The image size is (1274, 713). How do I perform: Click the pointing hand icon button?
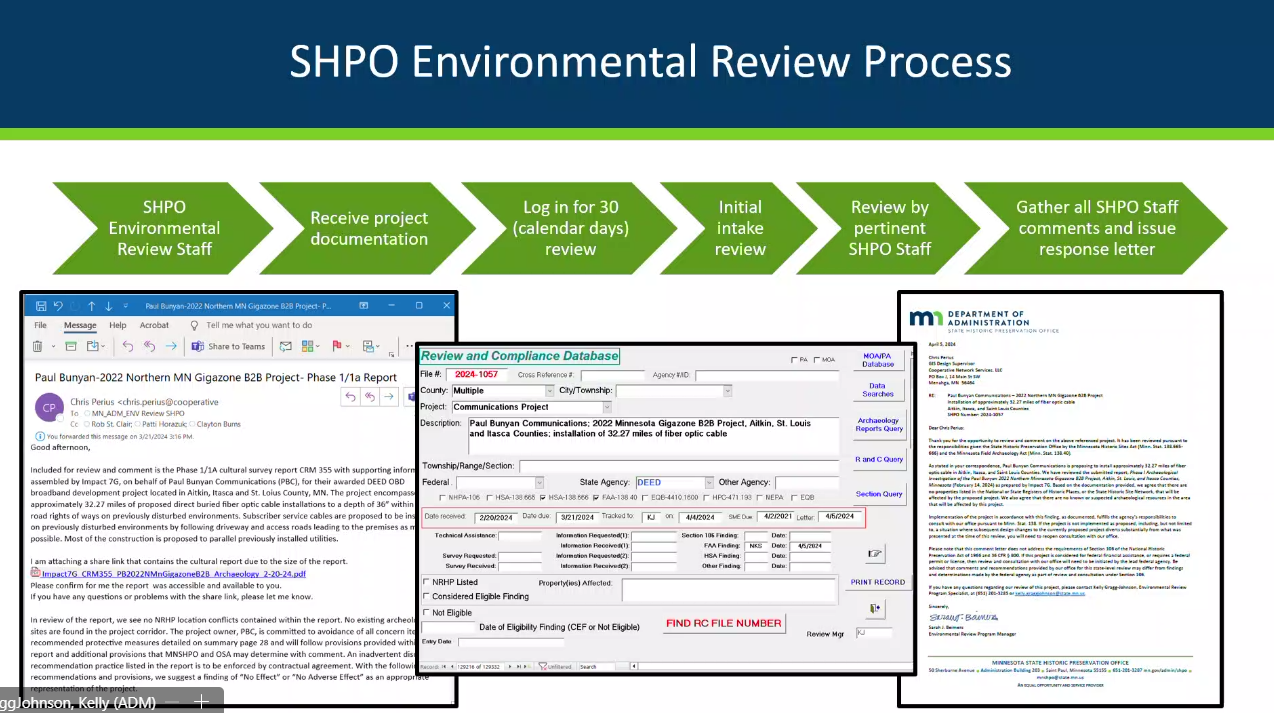pos(876,553)
